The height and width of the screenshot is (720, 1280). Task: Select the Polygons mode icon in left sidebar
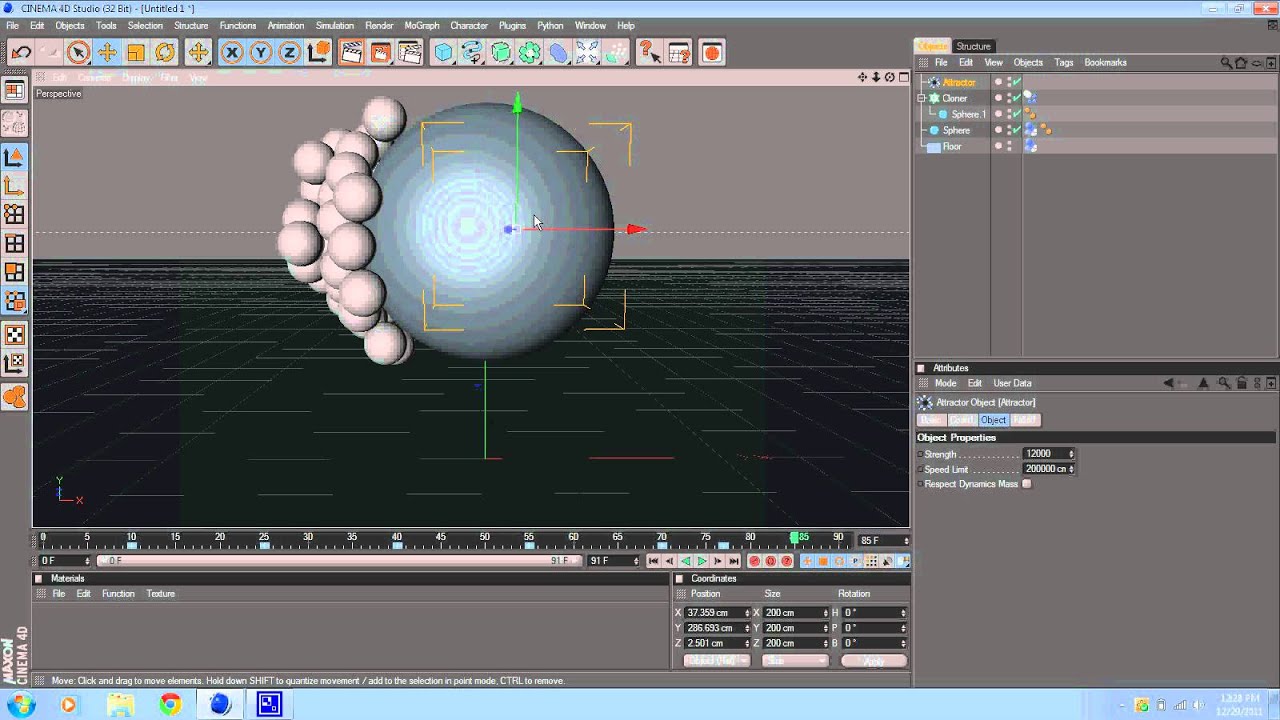coord(14,272)
